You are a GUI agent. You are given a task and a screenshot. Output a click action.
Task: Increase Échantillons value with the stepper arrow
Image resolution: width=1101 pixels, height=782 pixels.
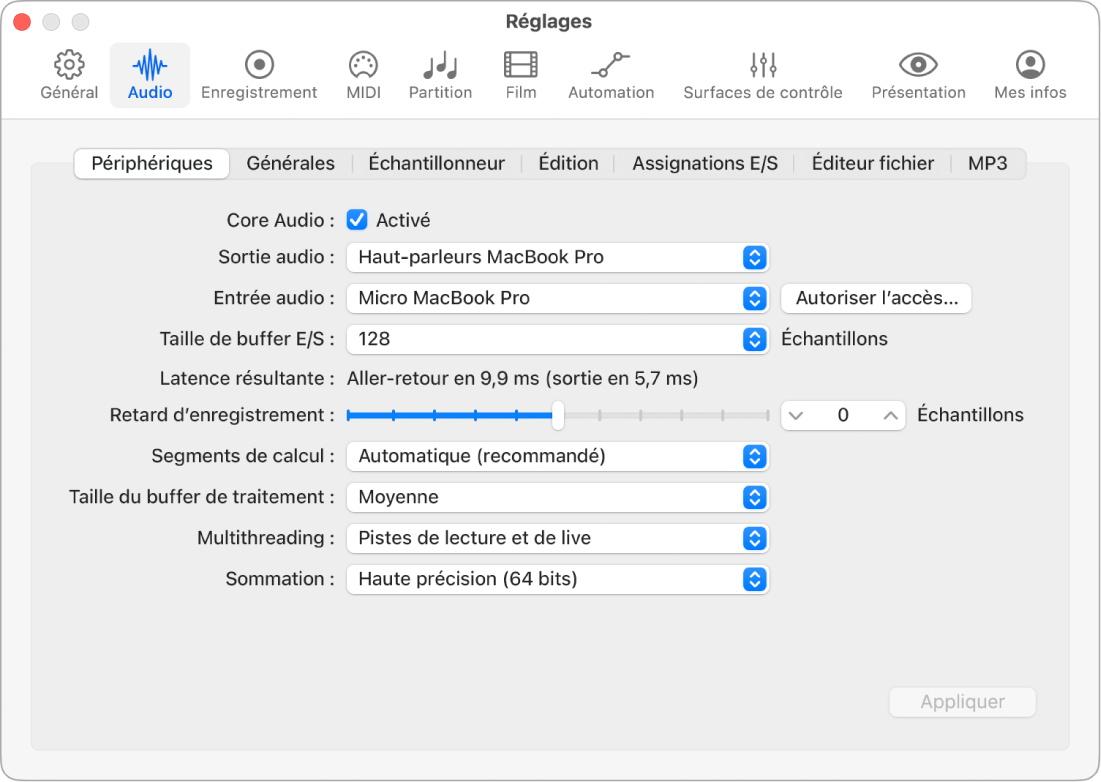(888, 415)
